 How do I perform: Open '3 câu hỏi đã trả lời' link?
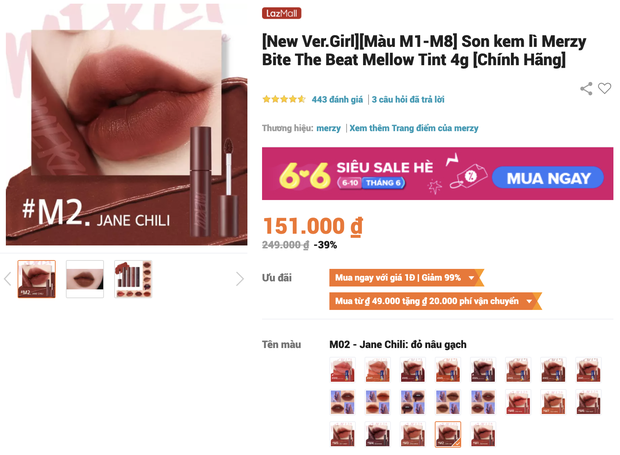[x=408, y=100]
